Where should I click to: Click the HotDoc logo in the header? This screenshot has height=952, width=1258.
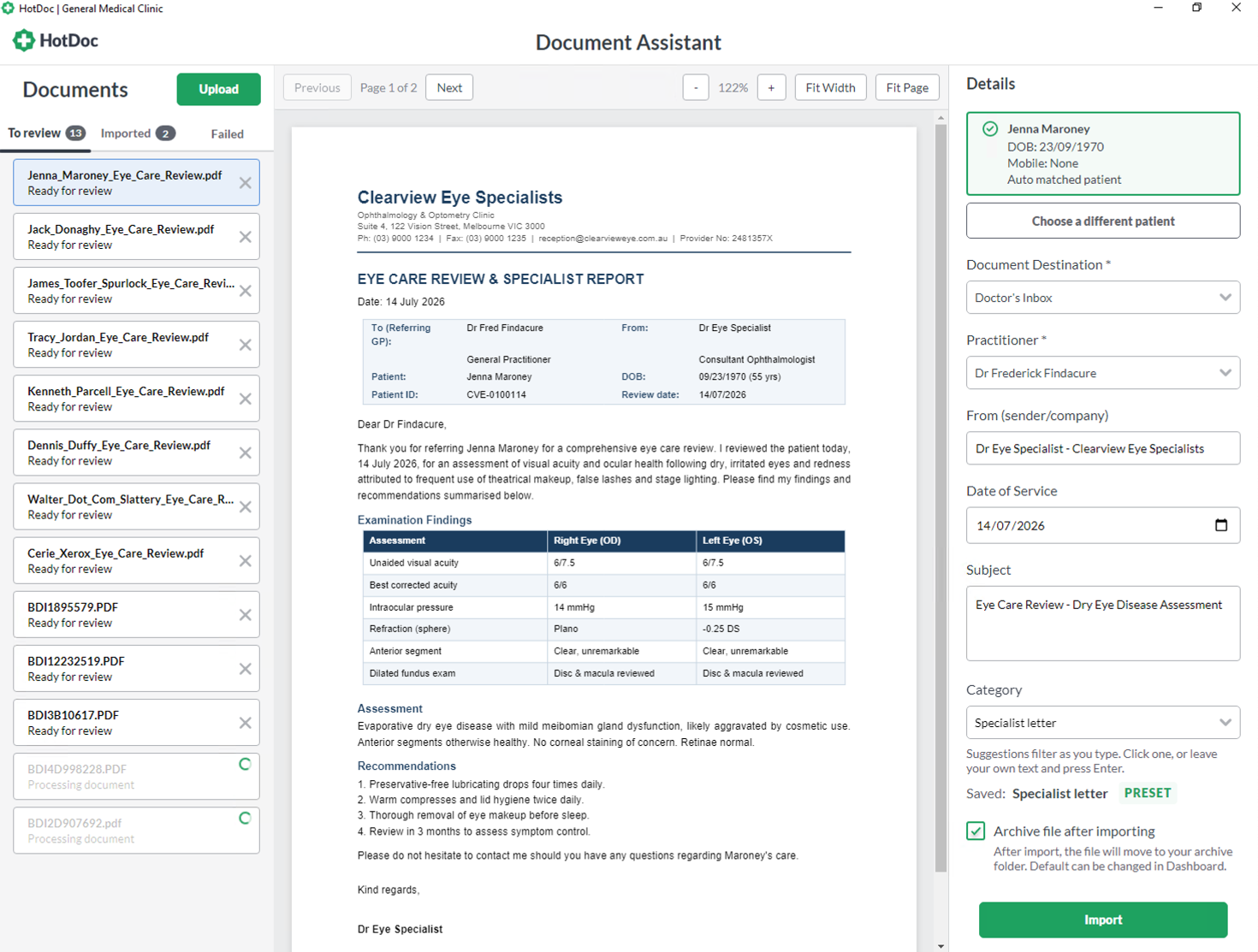(56, 40)
